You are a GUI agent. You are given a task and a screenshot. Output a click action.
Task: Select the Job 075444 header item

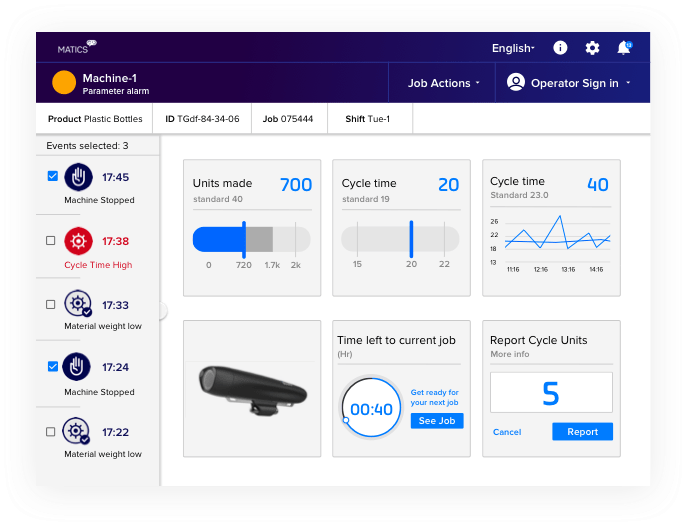click(x=288, y=119)
